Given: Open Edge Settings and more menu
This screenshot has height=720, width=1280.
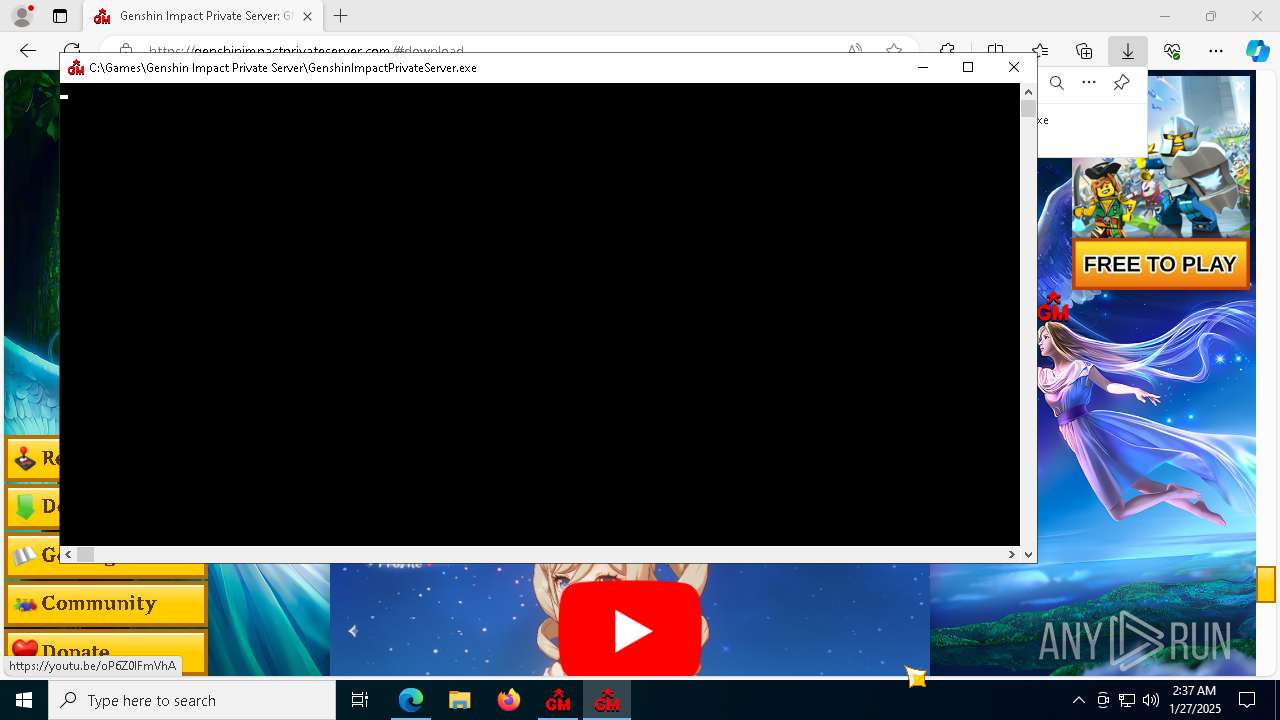Looking at the screenshot, I should pos(1216,50).
